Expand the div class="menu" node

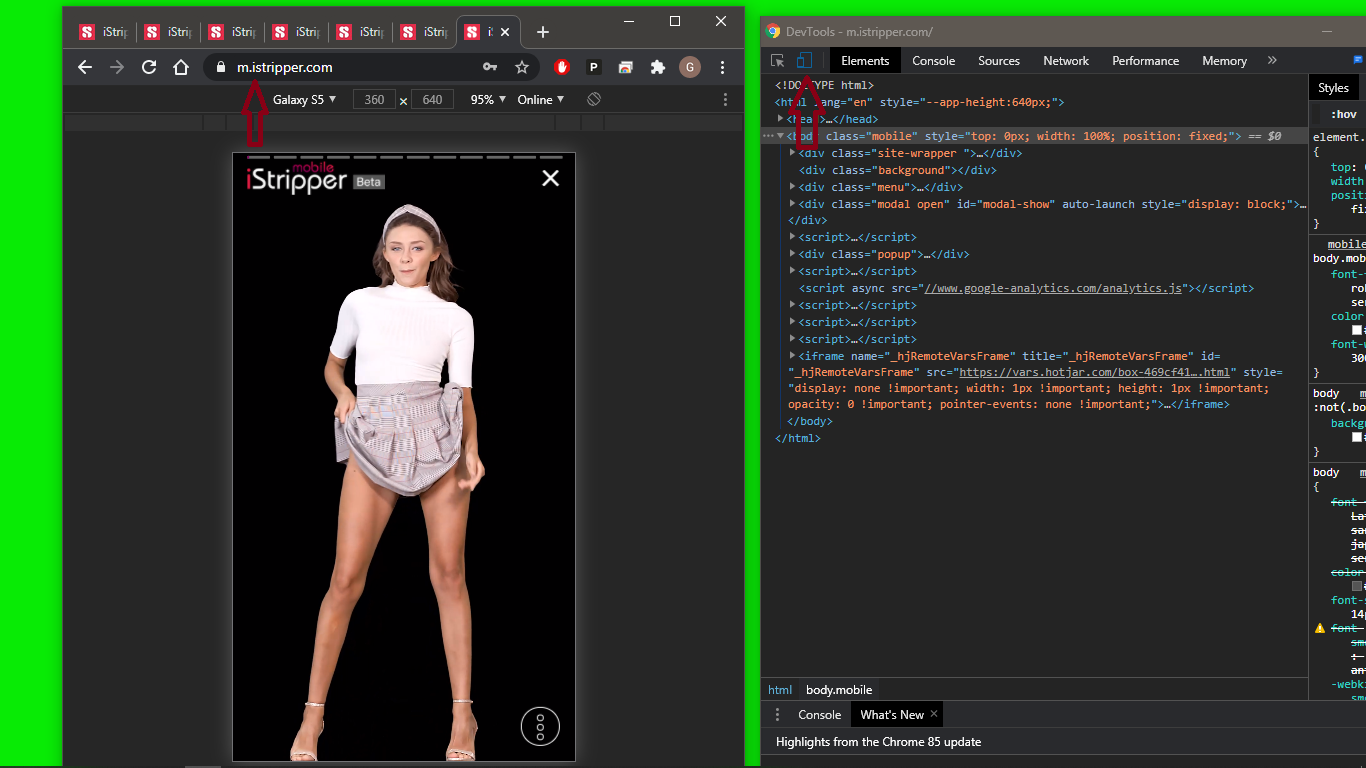pyautogui.click(x=793, y=187)
